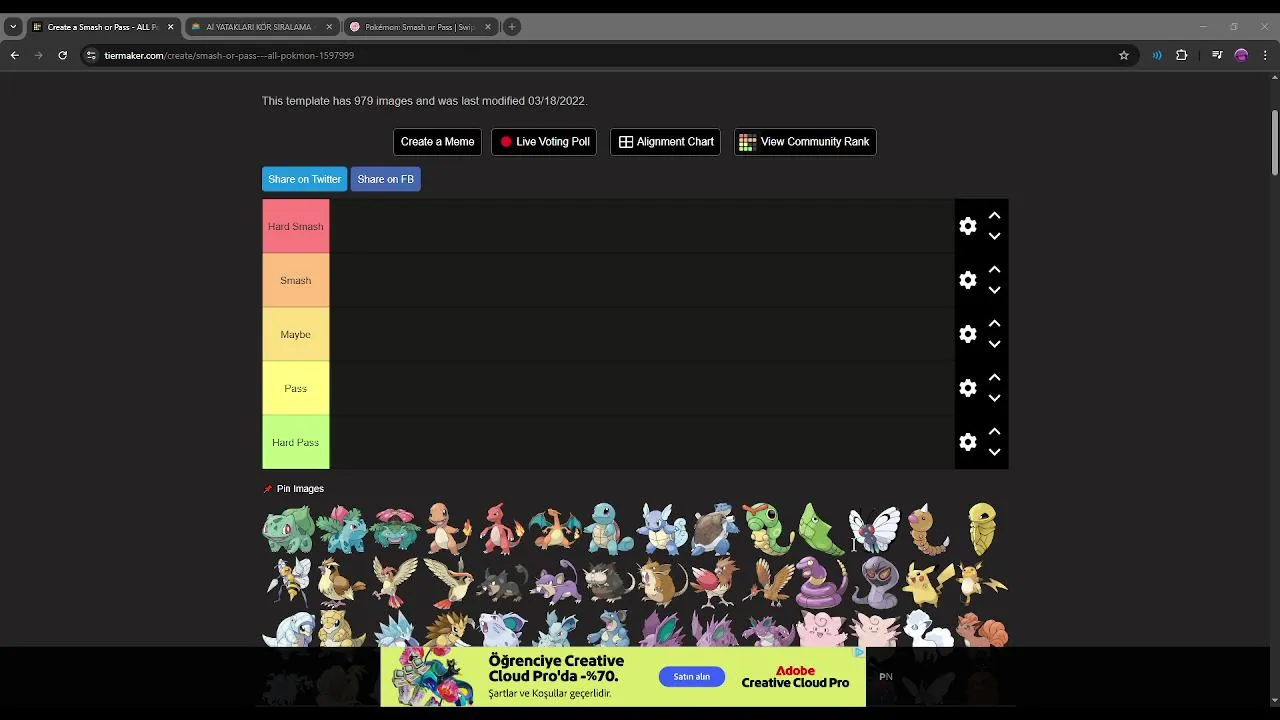Bookmark this page with star icon
Image resolution: width=1280 pixels, height=720 pixels.
point(1124,55)
